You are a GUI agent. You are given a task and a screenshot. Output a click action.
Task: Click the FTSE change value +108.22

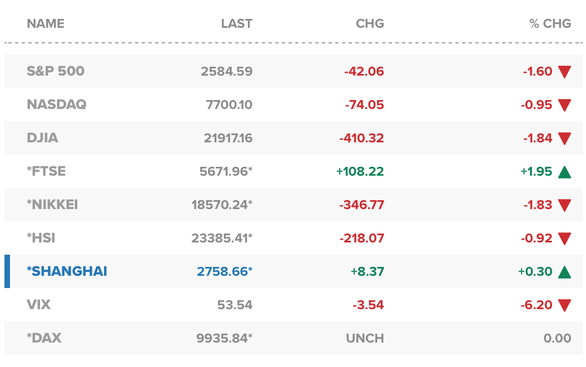tap(360, 172)
